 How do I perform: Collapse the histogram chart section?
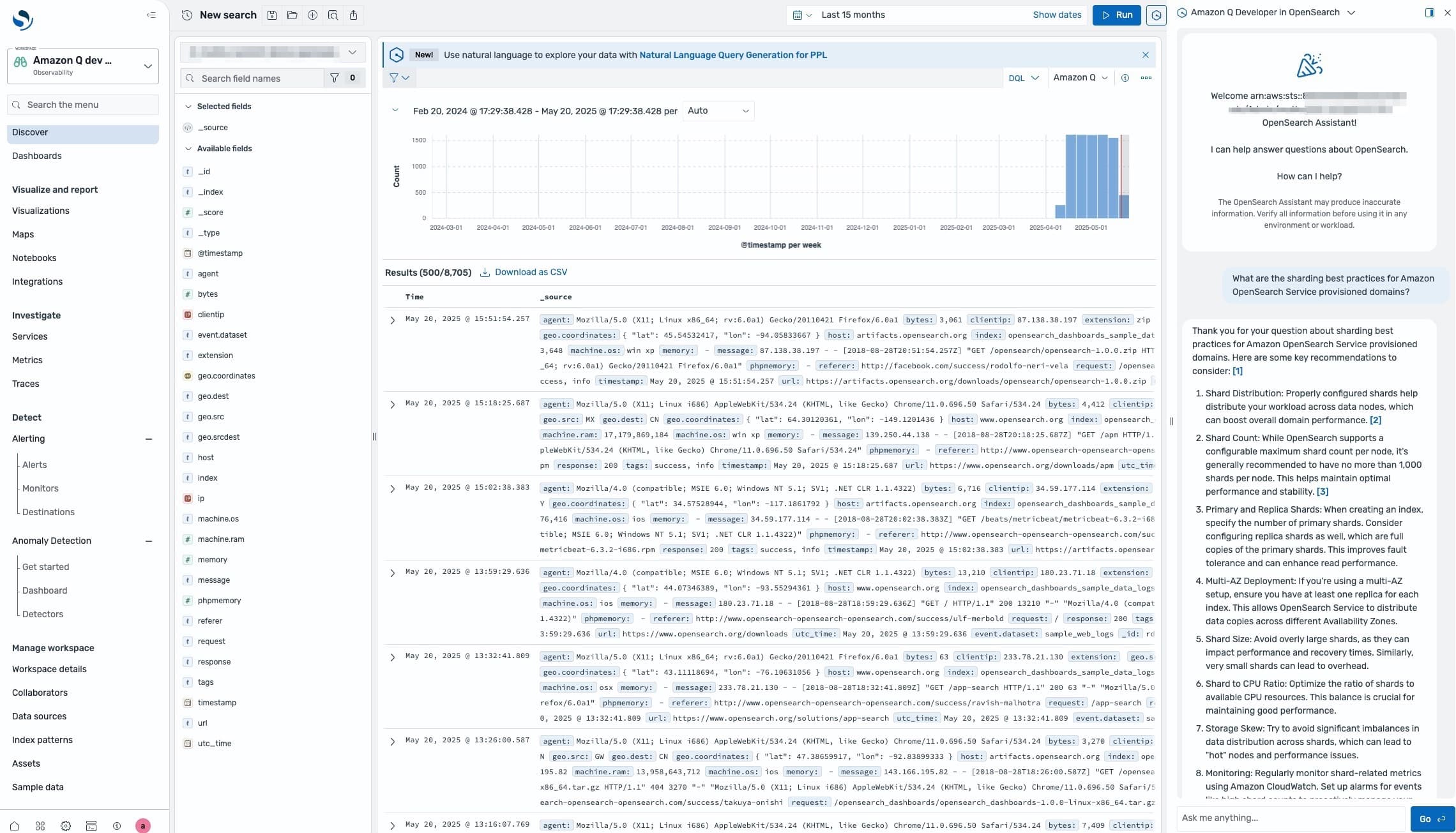point(395,110)
